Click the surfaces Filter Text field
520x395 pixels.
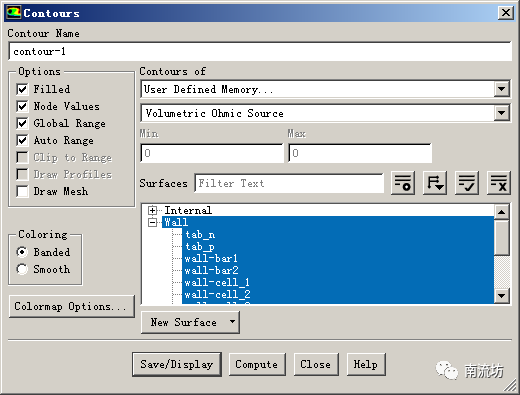[x=289, y=183]
